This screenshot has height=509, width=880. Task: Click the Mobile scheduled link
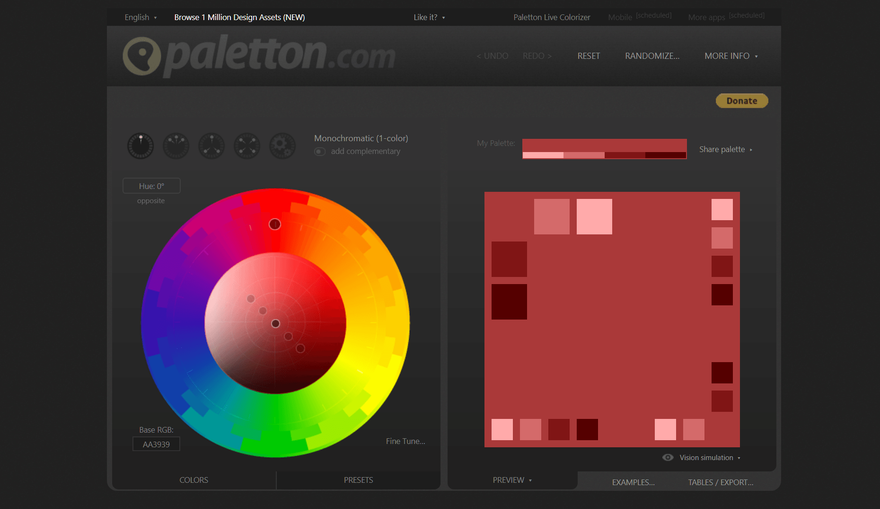[640, 17]
